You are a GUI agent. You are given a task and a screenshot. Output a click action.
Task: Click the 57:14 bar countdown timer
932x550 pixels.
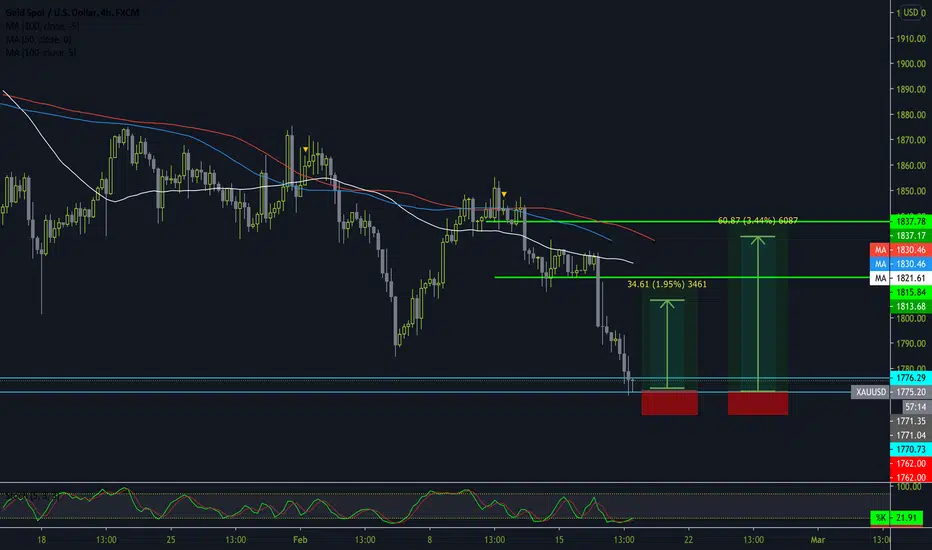[916, 407]
